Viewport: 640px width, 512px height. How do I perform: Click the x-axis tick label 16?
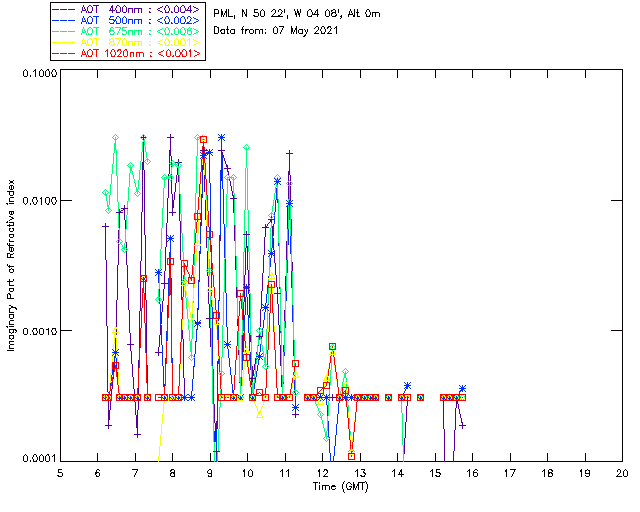click(473, 473)
